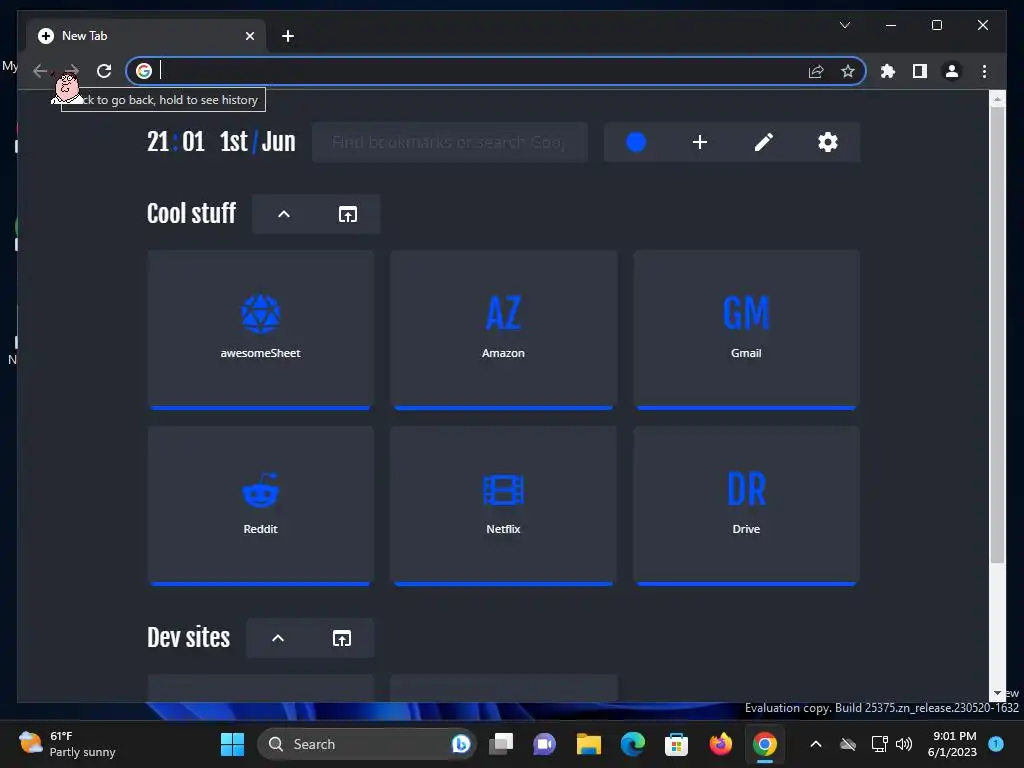Open the settings gear on start page
1024x768 pixels.
[x=827, y=142]
